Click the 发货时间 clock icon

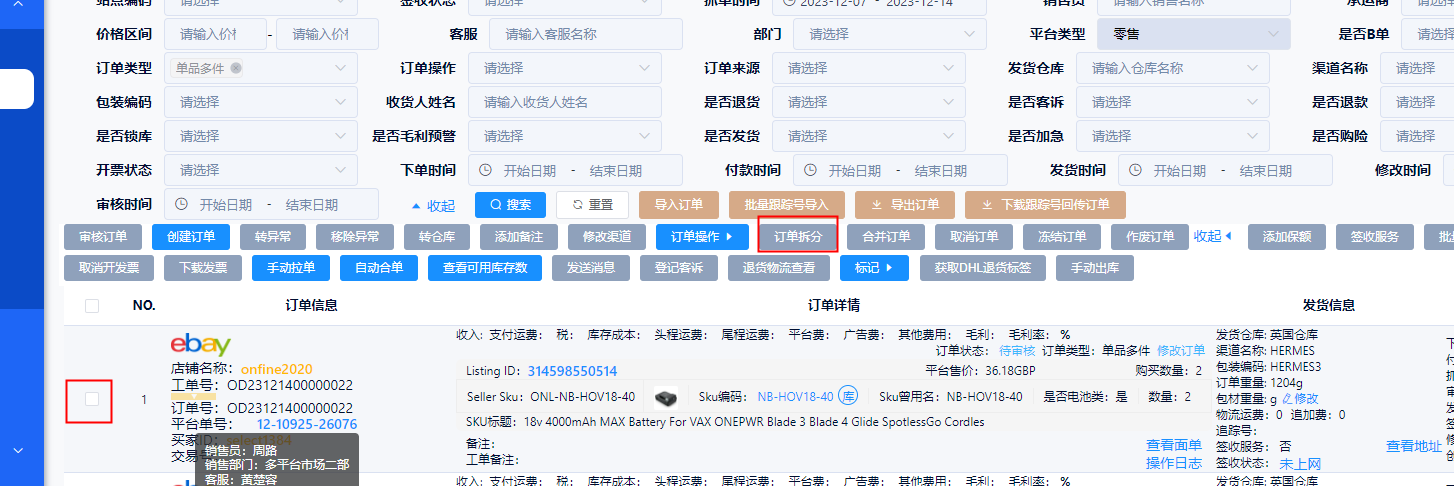[1135, 170]
